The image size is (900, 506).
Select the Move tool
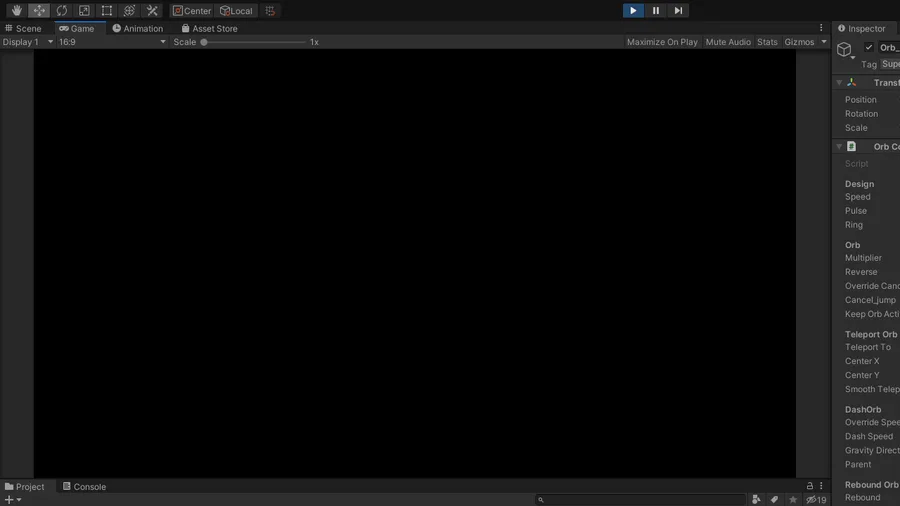39,10
